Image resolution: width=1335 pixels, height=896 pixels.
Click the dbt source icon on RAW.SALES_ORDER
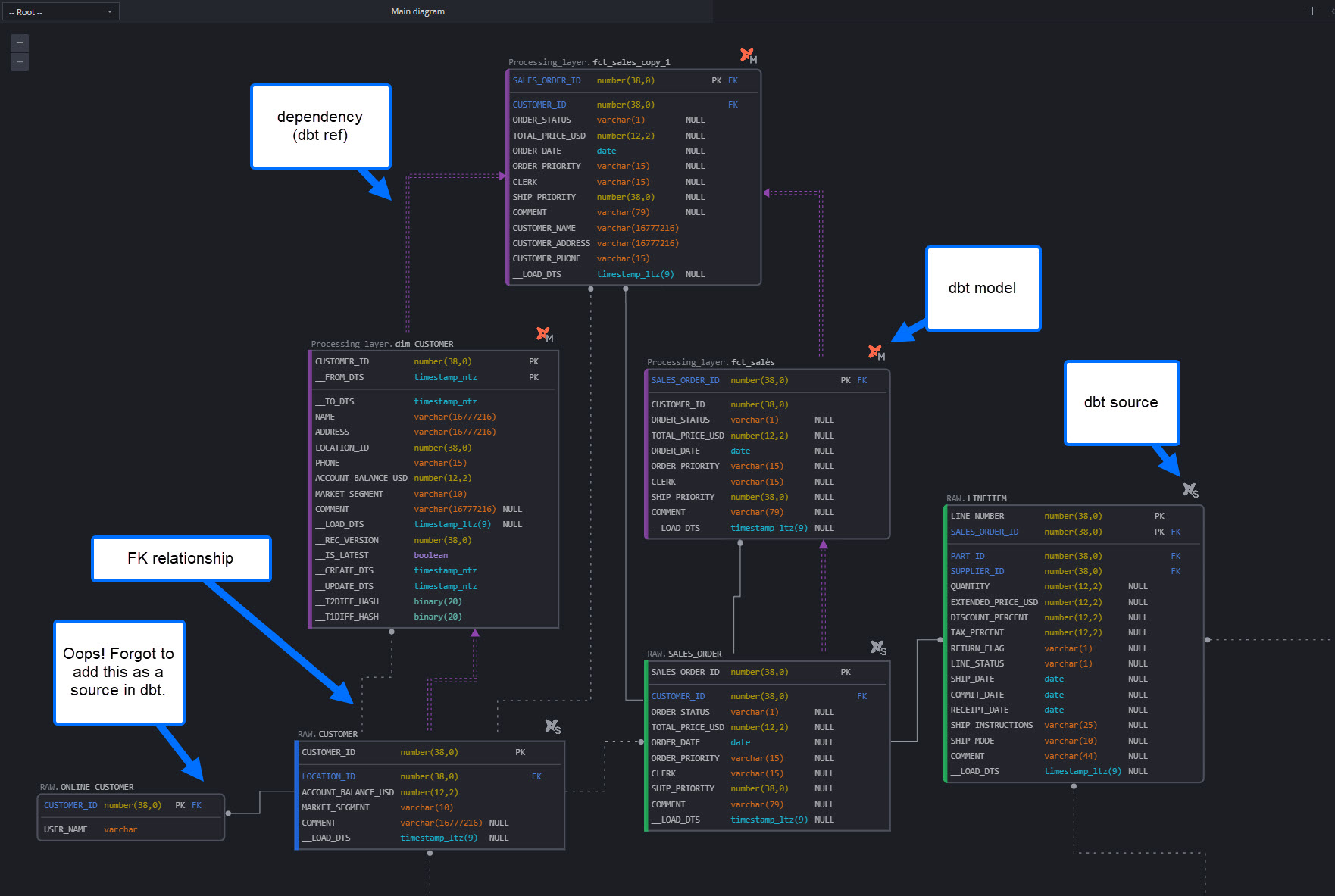877,648
